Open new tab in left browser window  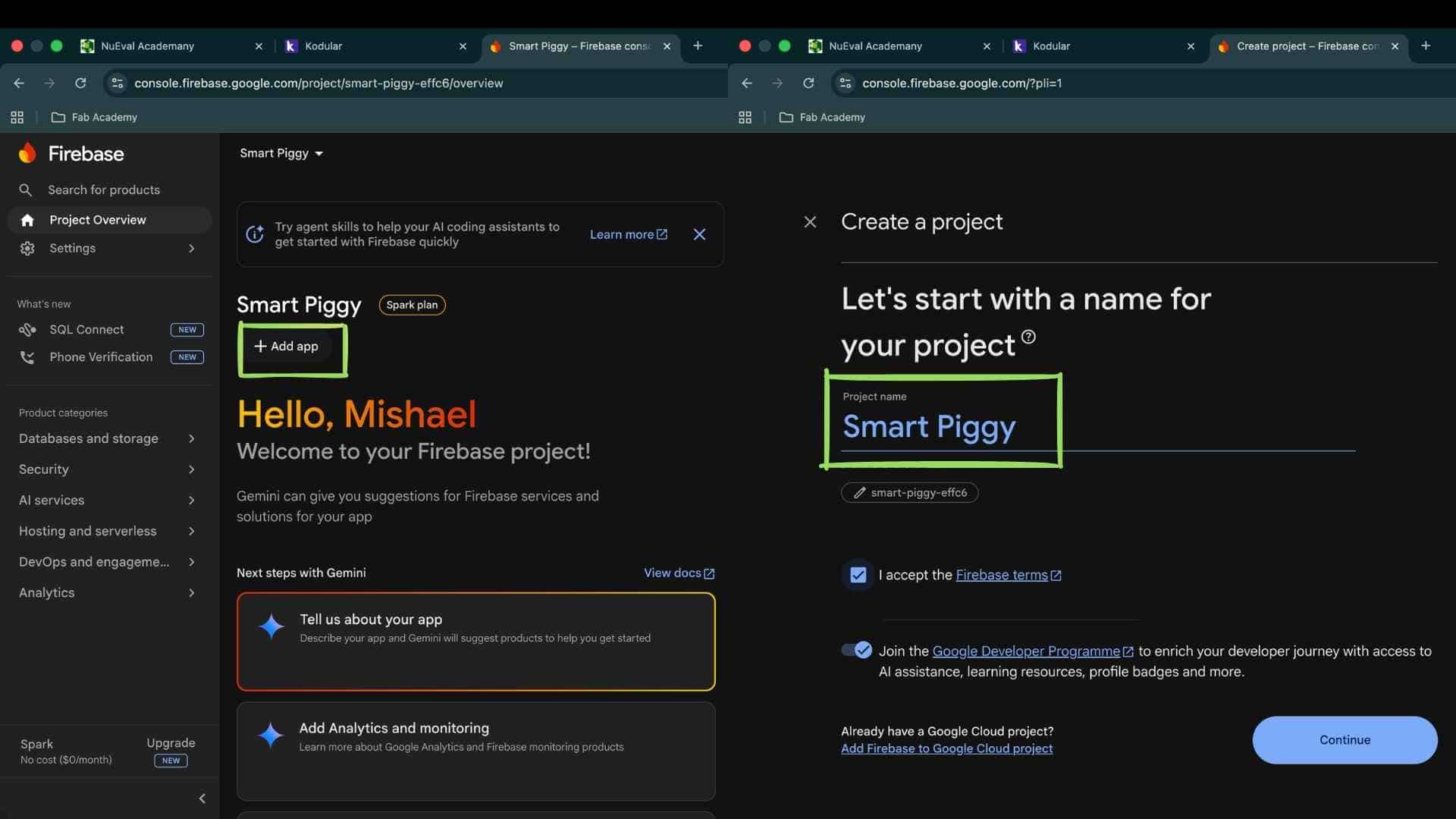click(698, 45)
